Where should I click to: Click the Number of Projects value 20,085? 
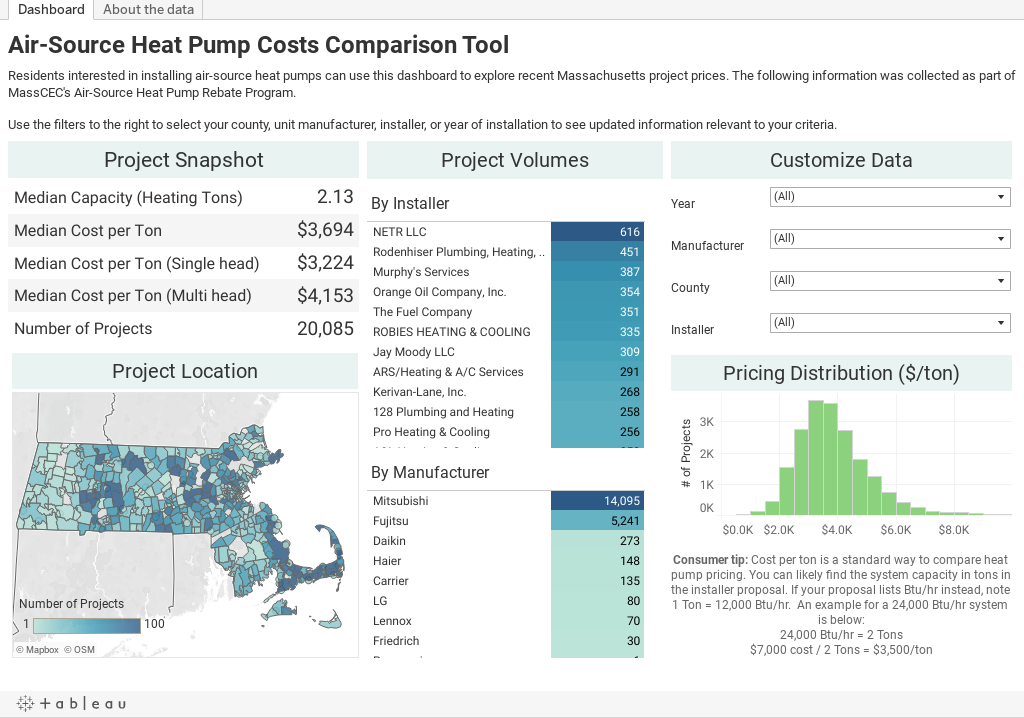325,329
